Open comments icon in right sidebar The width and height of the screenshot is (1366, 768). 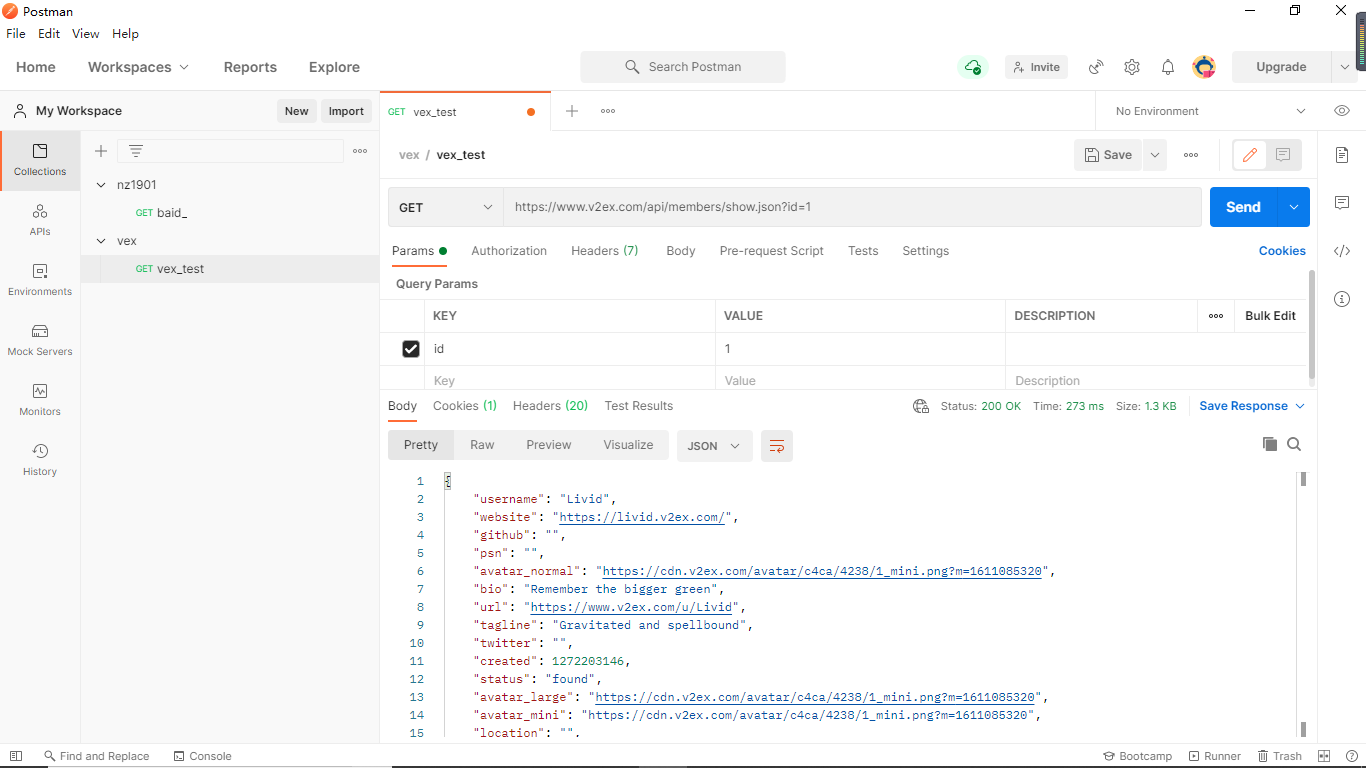click(x=1342, y=203)
